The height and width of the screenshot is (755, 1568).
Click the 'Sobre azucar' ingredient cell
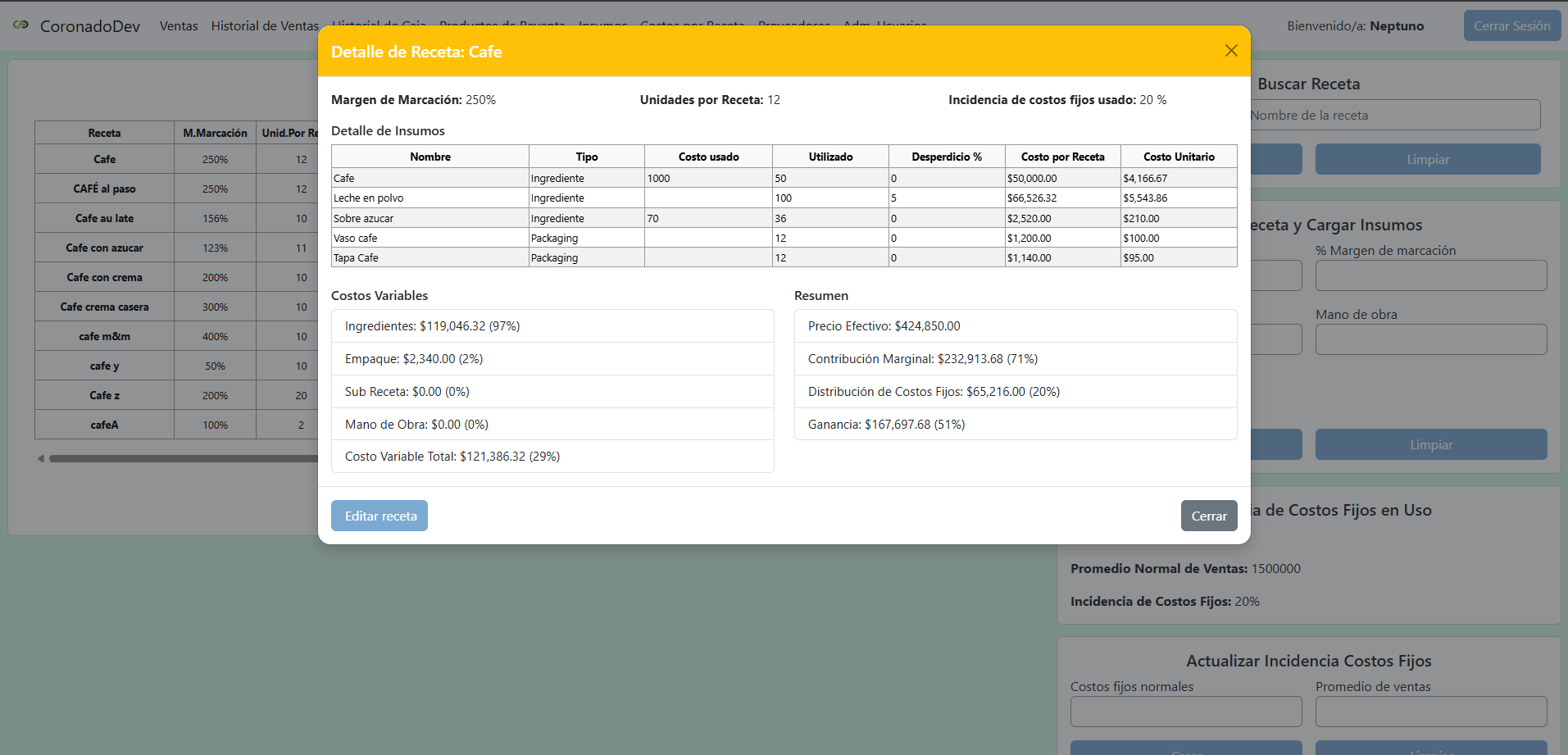coord(430,218)
